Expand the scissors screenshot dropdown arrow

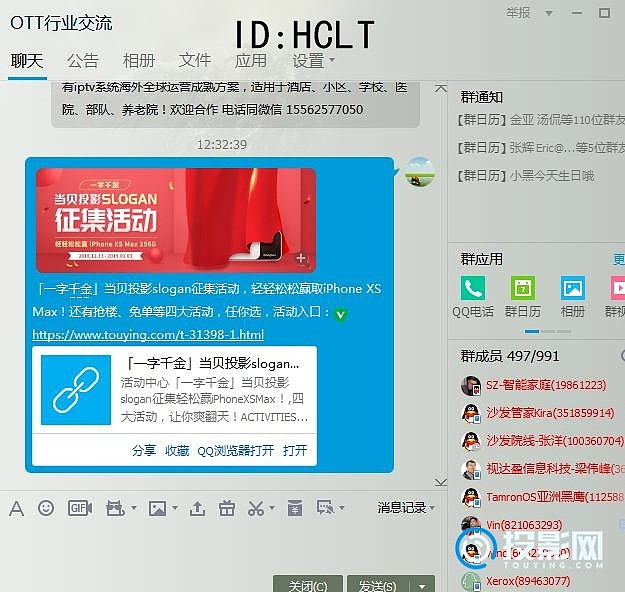coord(272,508)
